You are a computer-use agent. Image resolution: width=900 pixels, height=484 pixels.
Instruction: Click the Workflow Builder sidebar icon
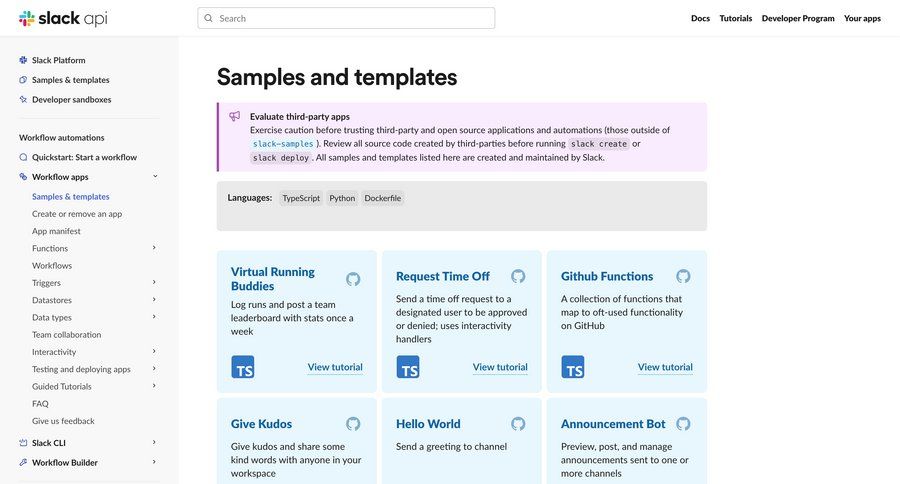(x=23, y=462)
